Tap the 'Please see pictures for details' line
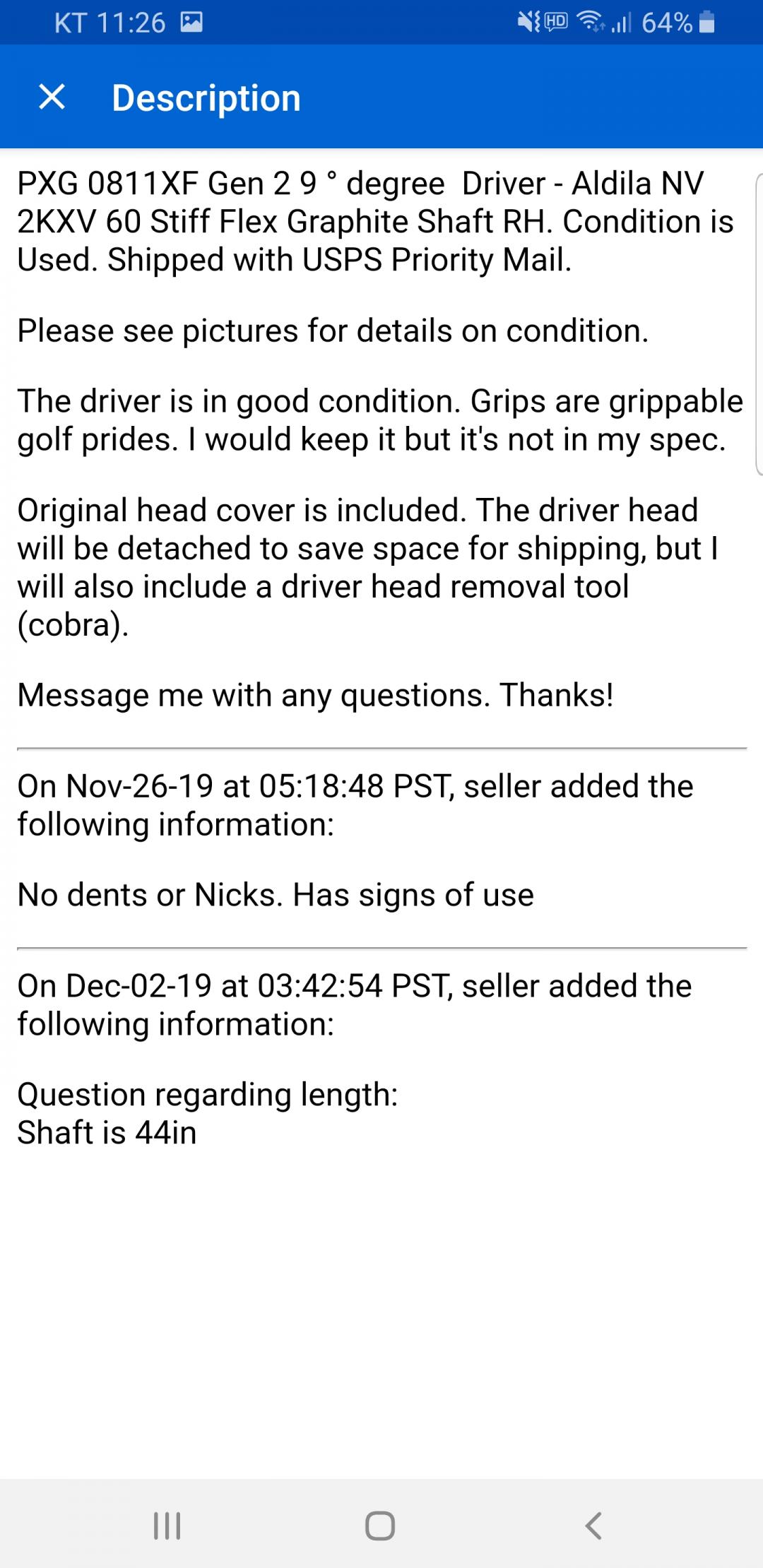 point(333,331)
